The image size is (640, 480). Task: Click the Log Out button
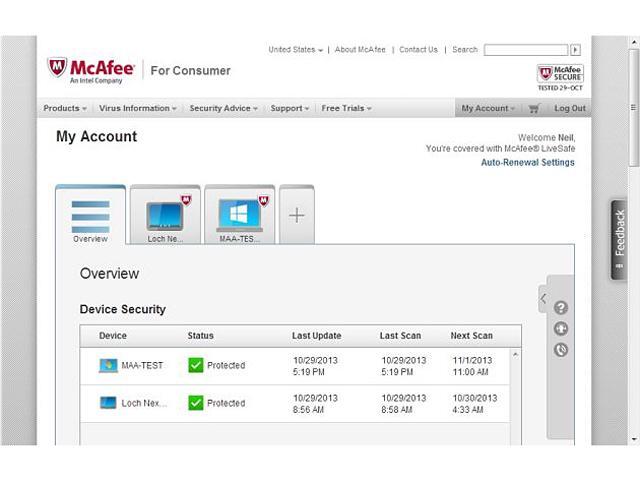[570, 108]
